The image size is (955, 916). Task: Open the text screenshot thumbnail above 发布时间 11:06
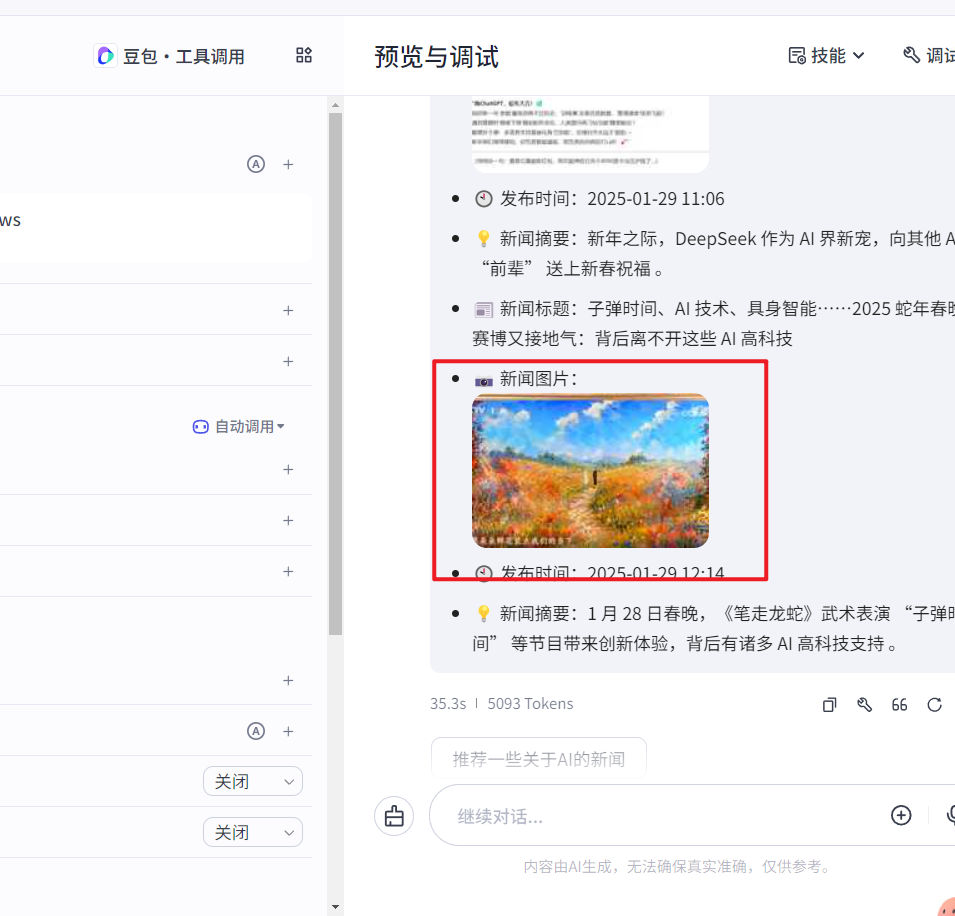(590, 134)
